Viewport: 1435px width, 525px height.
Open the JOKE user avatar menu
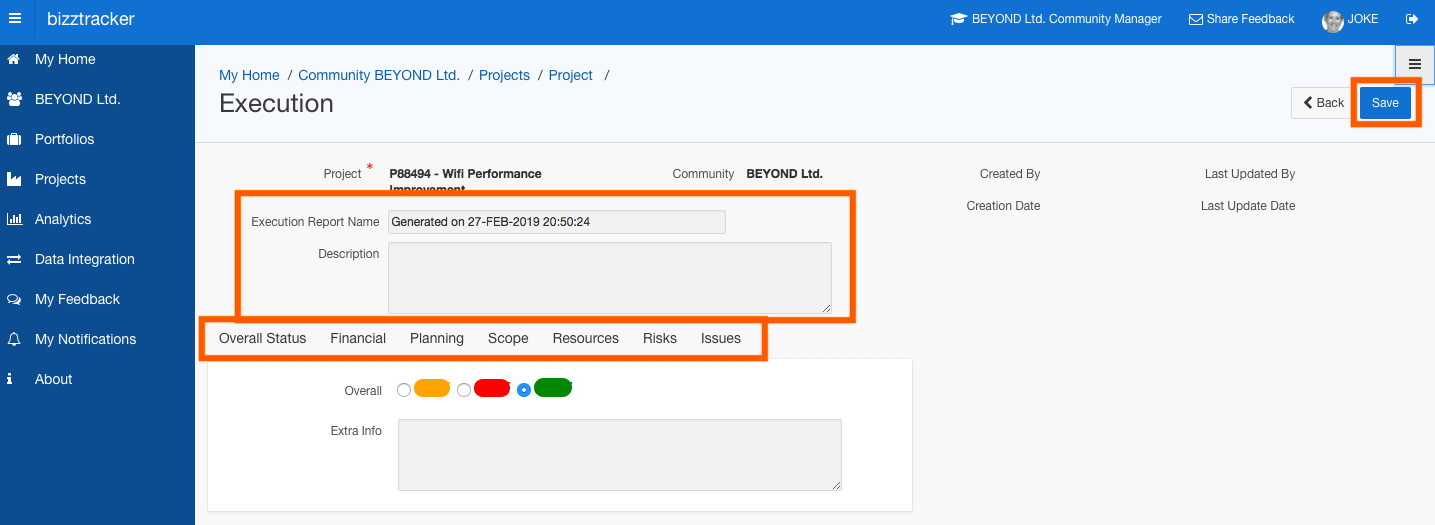[1332, 20]
